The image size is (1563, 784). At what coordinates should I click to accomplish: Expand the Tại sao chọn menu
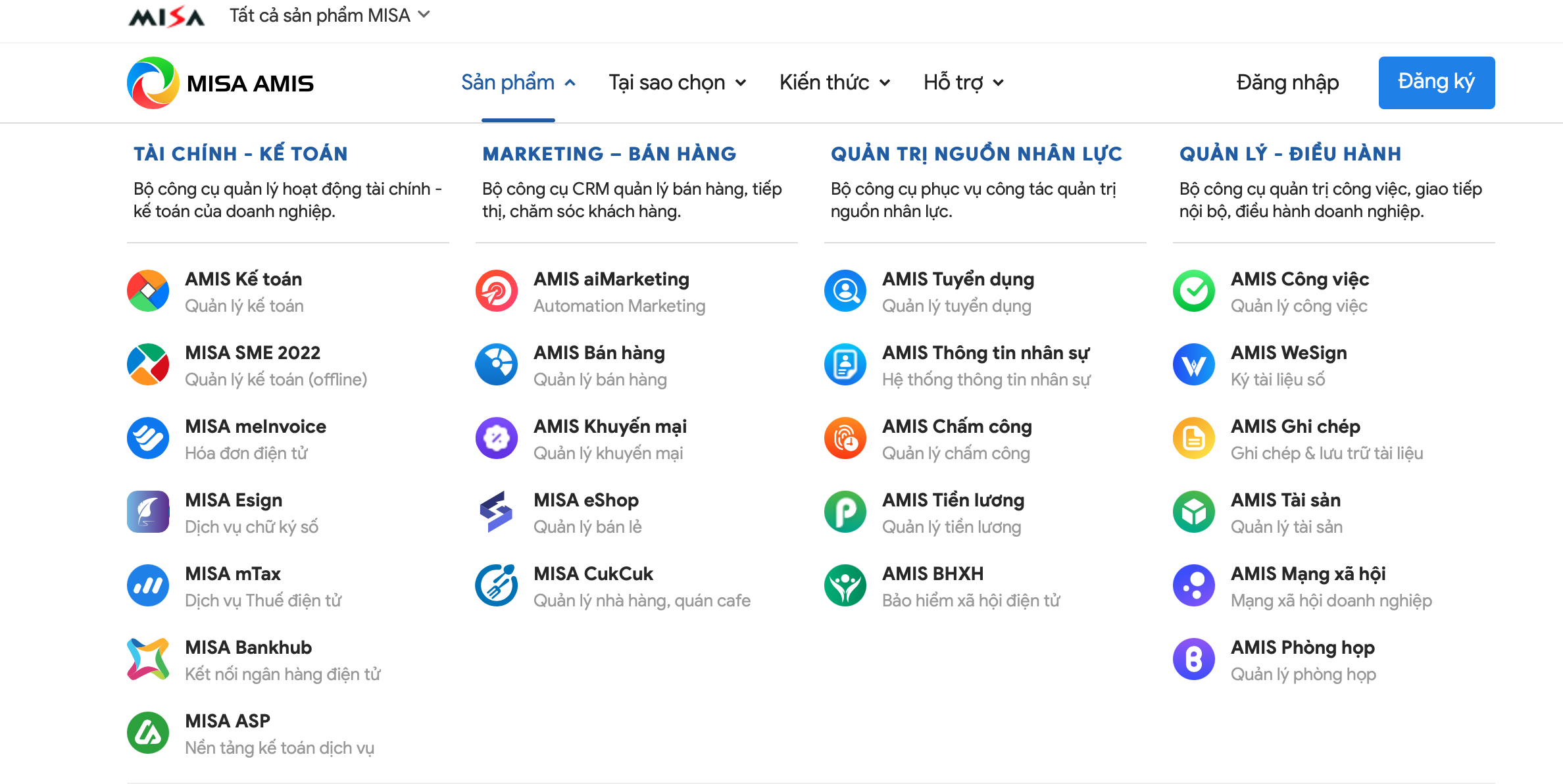(678, 83)
